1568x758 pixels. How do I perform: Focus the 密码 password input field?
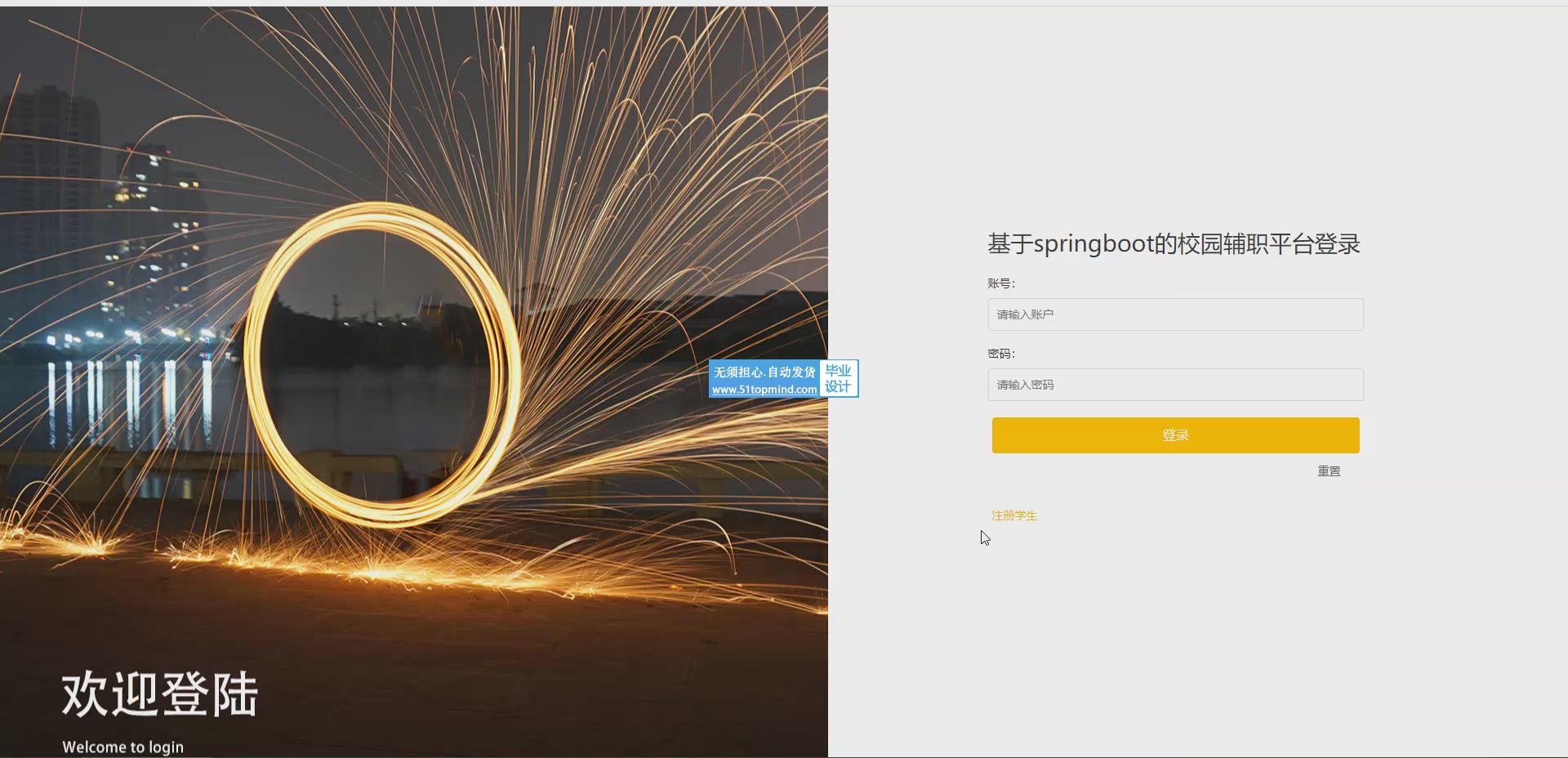click(1175, 385)
